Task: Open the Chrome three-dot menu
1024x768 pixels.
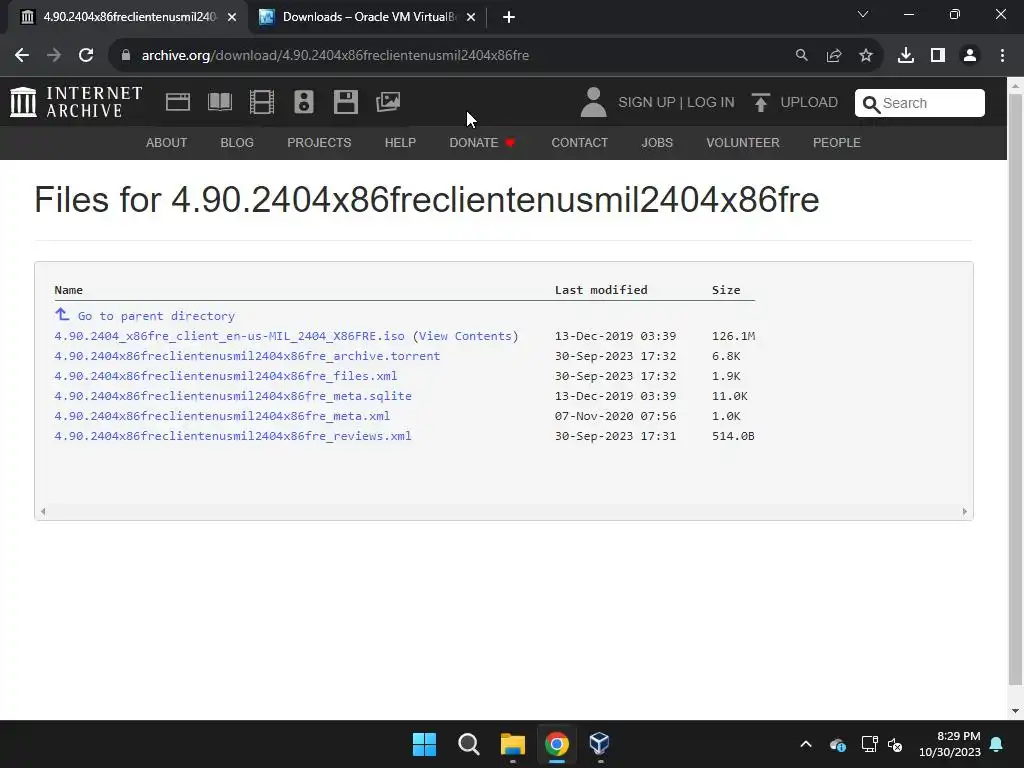Action: coord(1002,56)
